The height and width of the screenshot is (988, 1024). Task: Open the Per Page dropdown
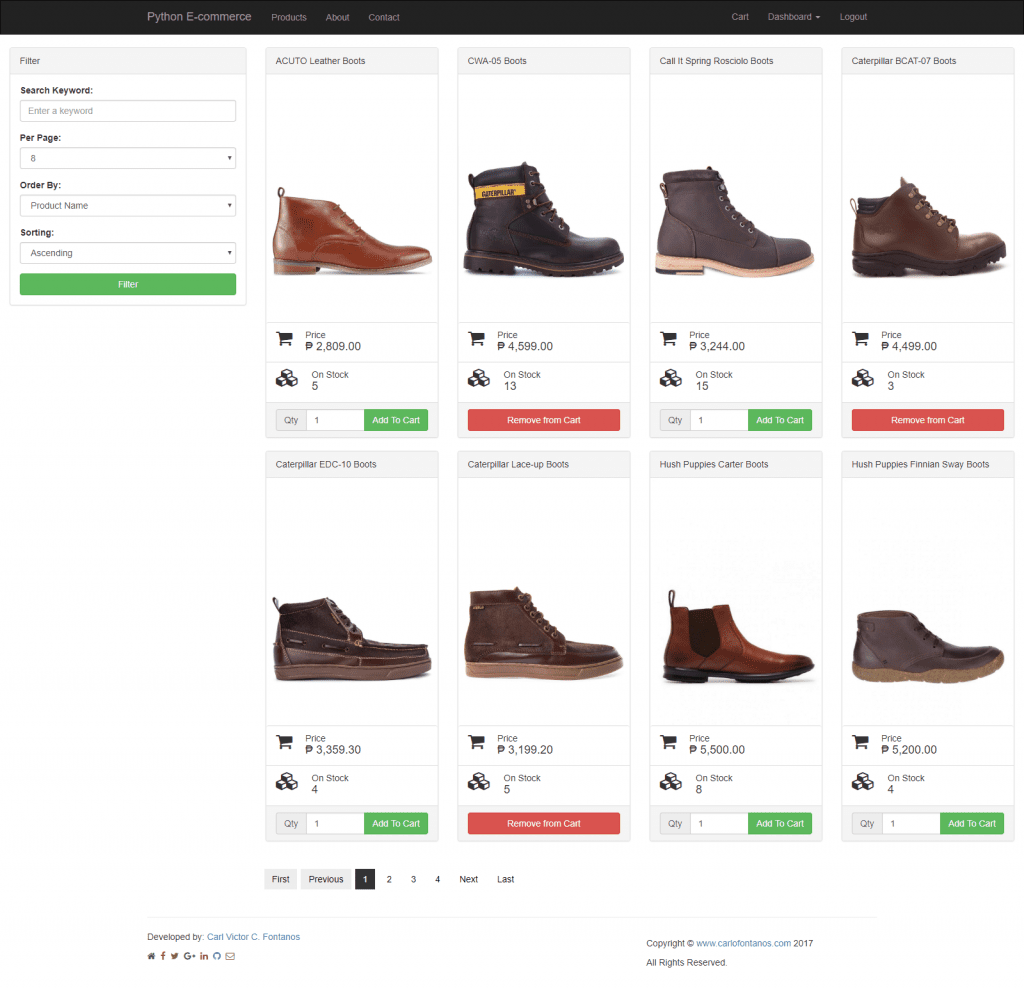click(127, 157)
